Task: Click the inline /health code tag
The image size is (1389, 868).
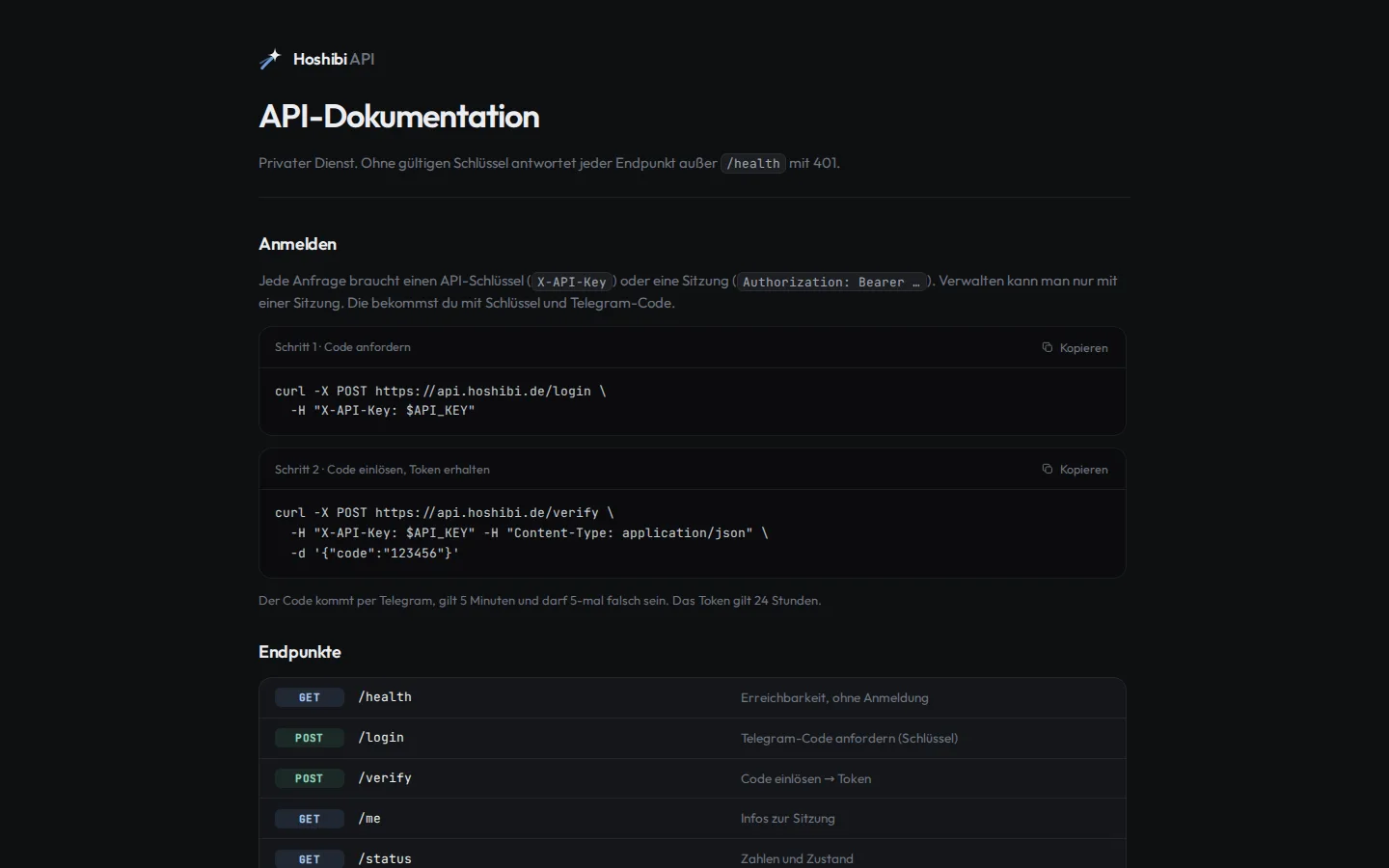Action: [753, 163]
